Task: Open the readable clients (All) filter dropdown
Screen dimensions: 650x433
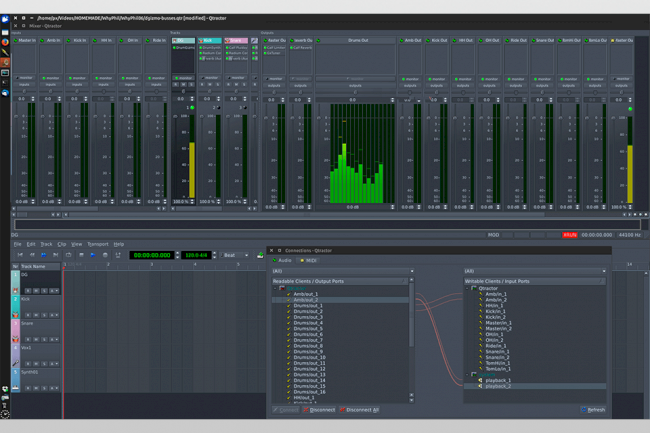Action: click(340, 270)
